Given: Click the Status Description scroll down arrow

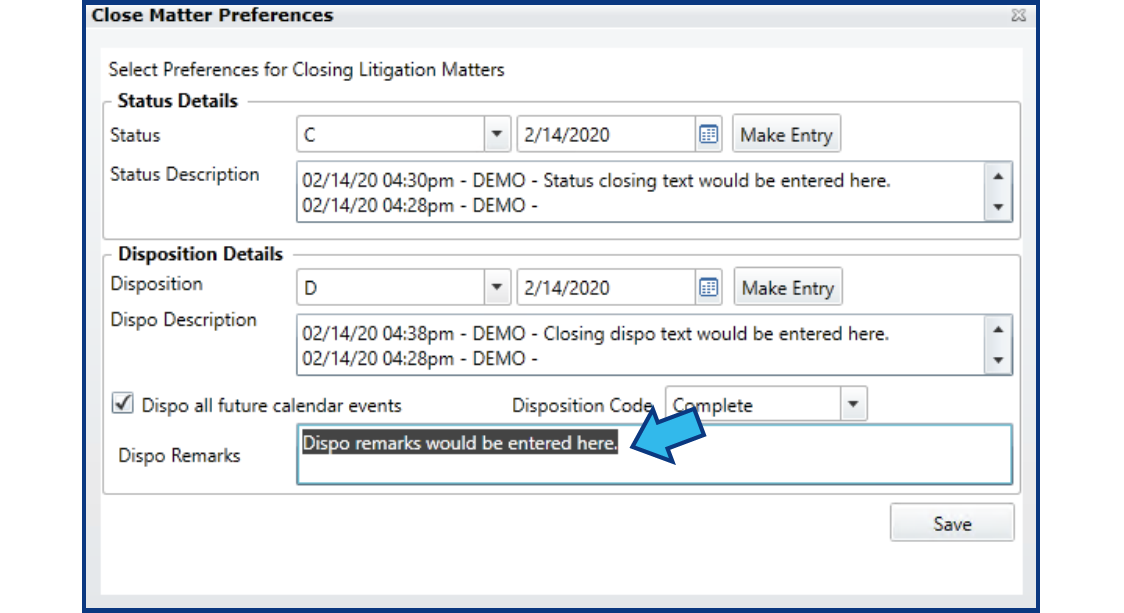Looking at the screenshot, I should 998,207.
